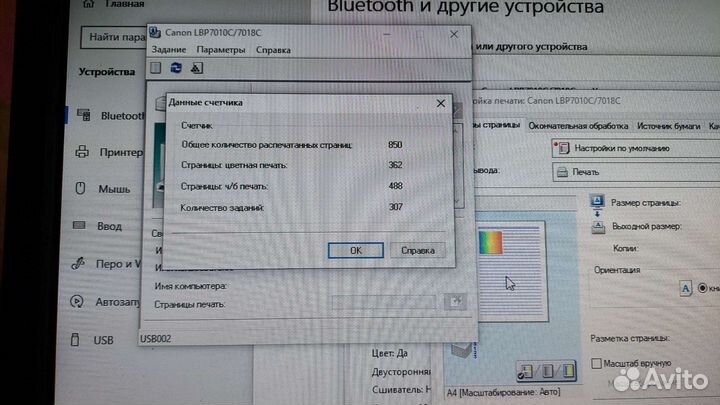Click the left icon beneath the page preview
This screenshot has width=720, height=405.
pos(525,371)
